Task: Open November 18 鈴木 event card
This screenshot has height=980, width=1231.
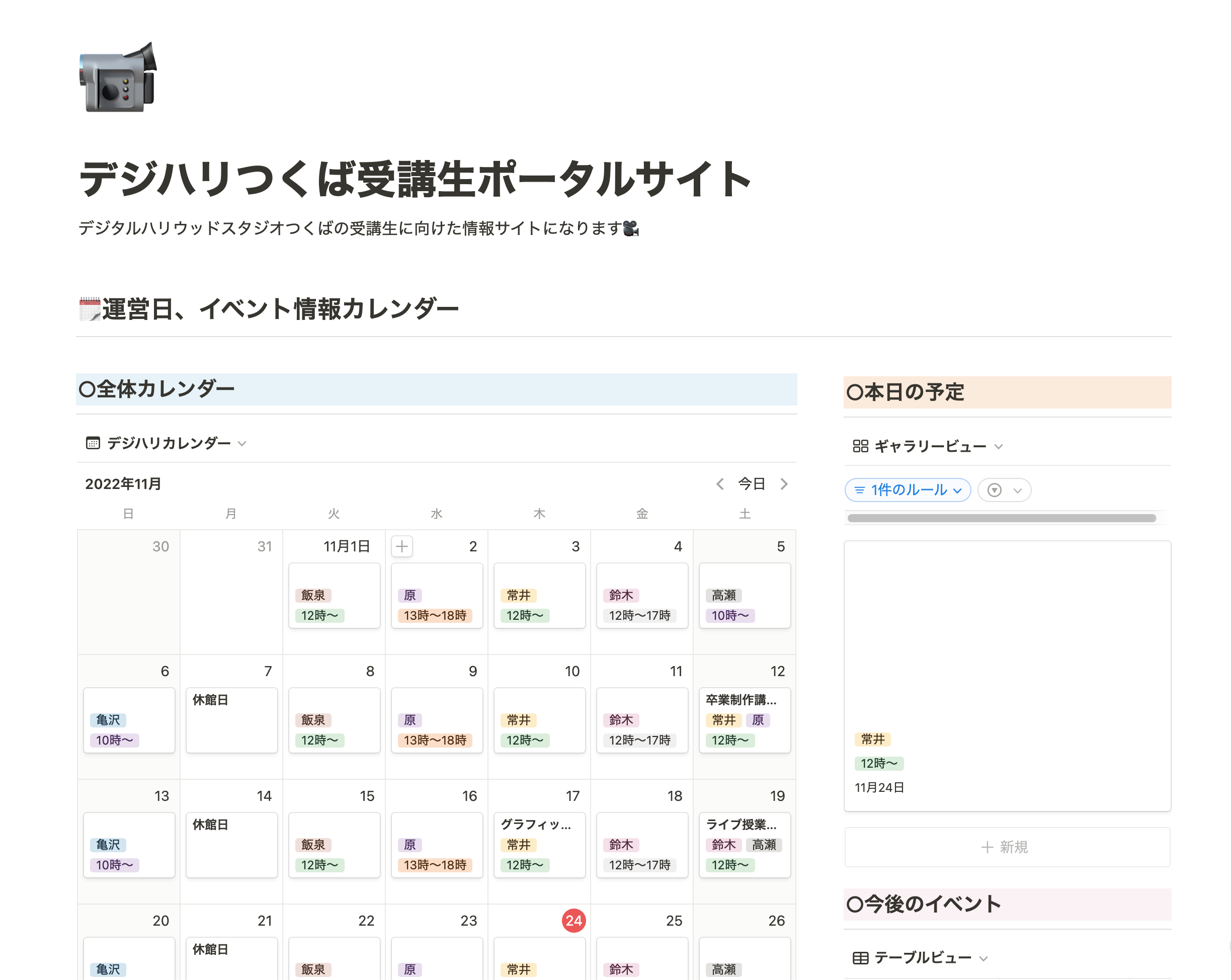Action: click(x=642, y=845)
